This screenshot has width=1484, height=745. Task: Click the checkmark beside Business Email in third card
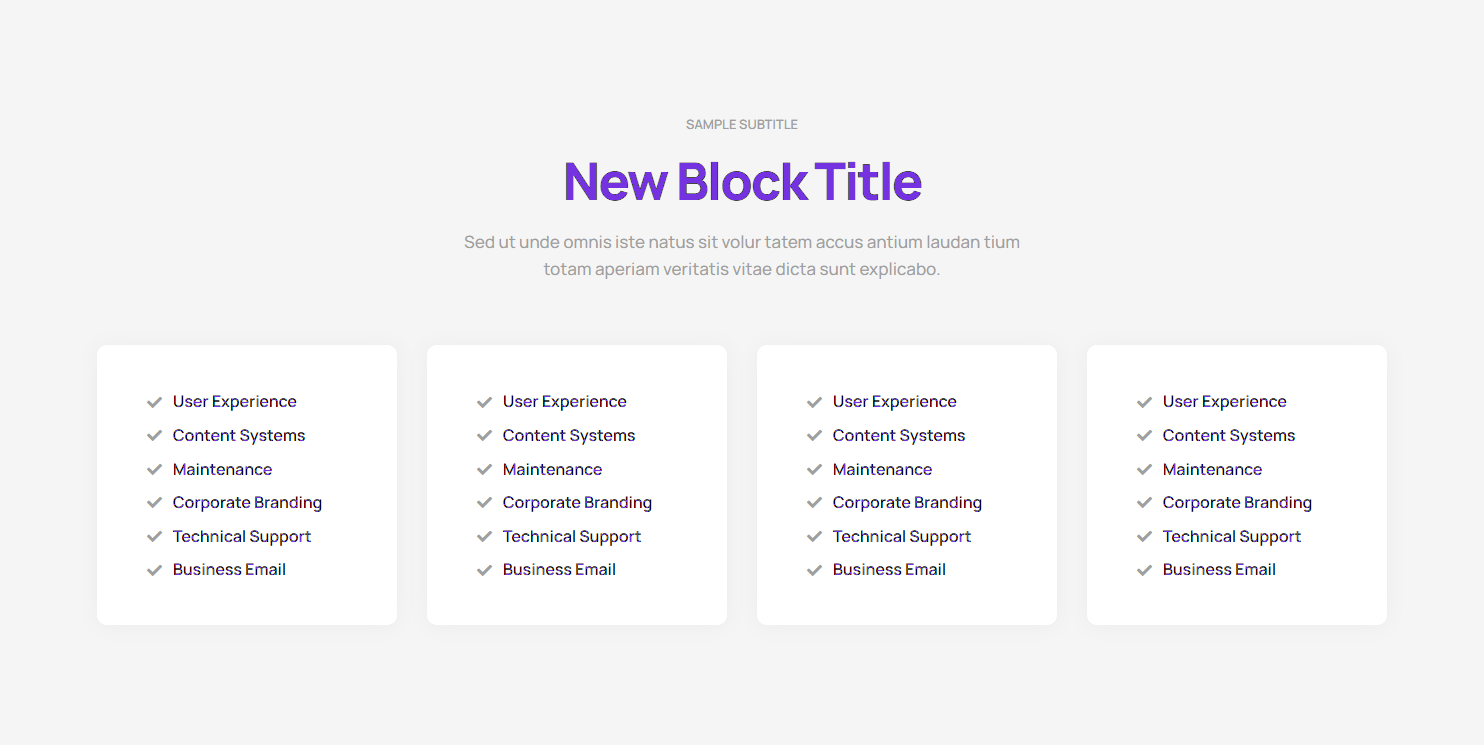coord(814,570)
